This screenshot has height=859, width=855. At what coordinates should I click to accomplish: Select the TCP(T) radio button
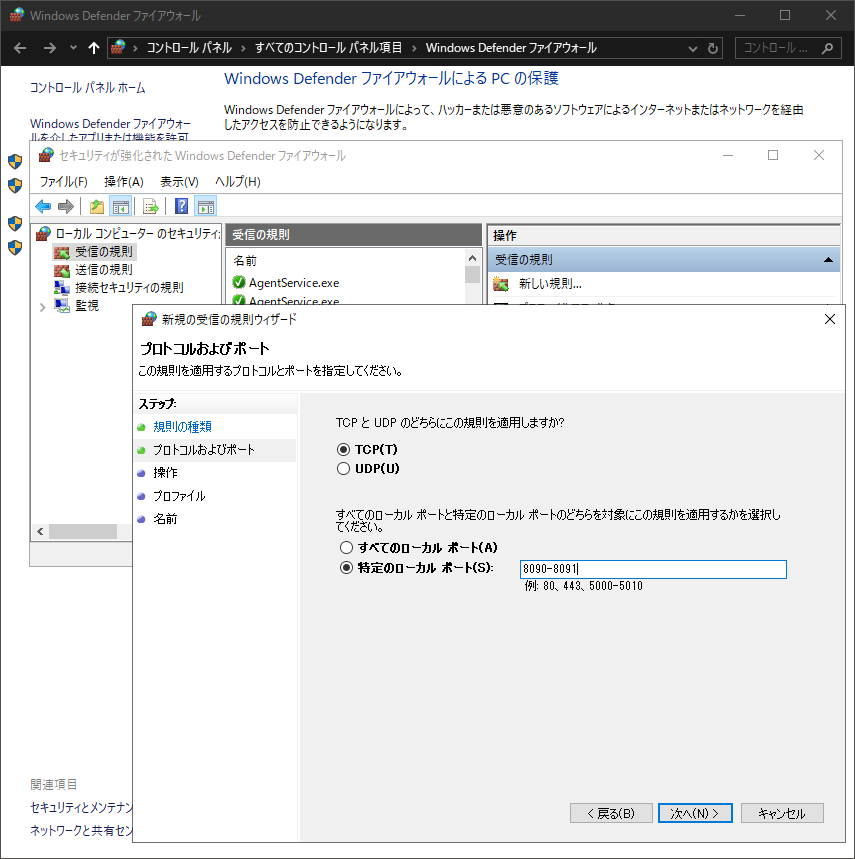point(343,449)
